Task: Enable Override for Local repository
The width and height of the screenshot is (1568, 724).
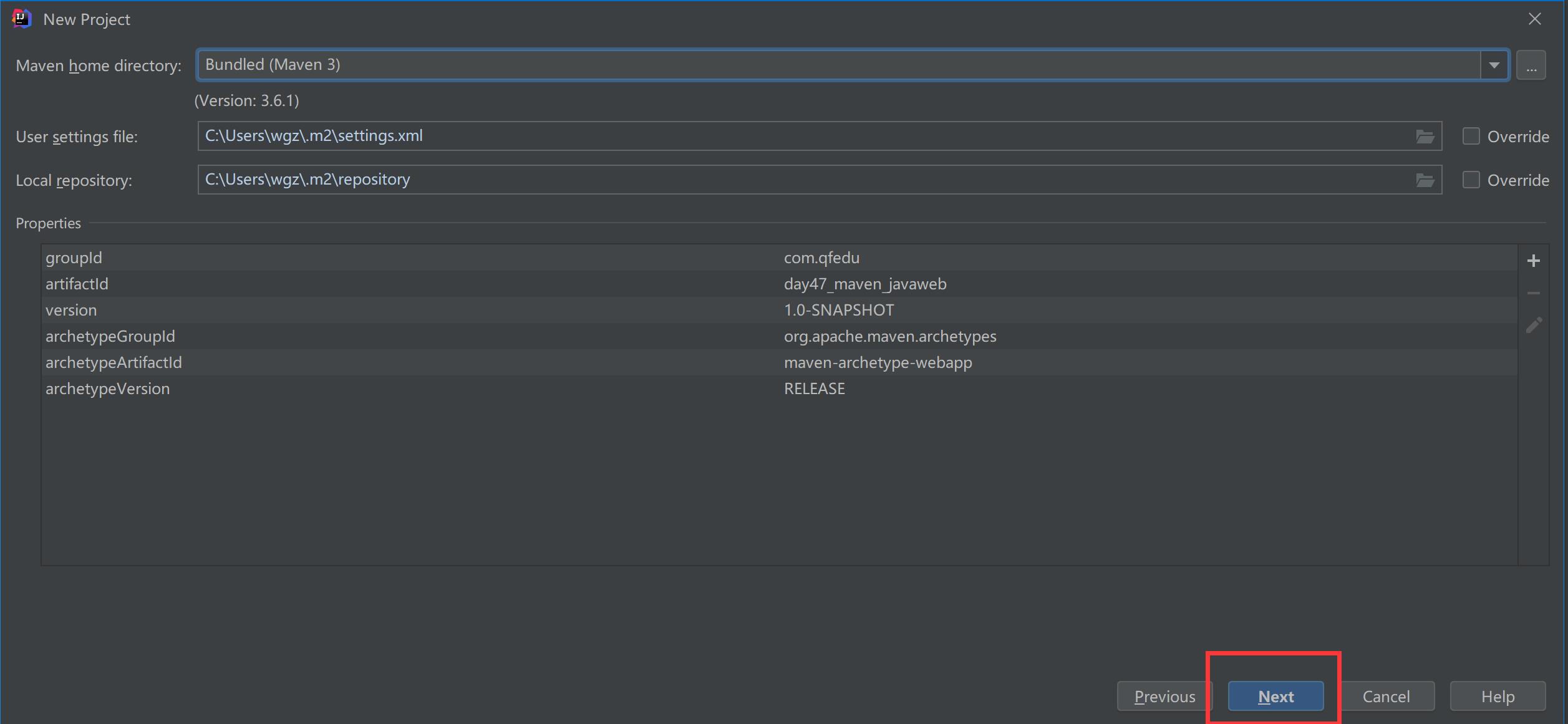Action: (1471, 180)
